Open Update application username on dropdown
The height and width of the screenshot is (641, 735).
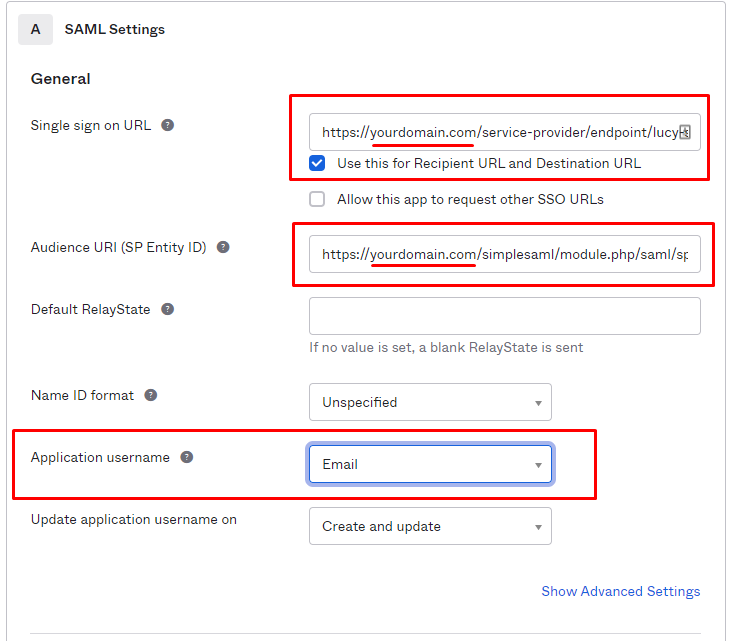(430, 526)
